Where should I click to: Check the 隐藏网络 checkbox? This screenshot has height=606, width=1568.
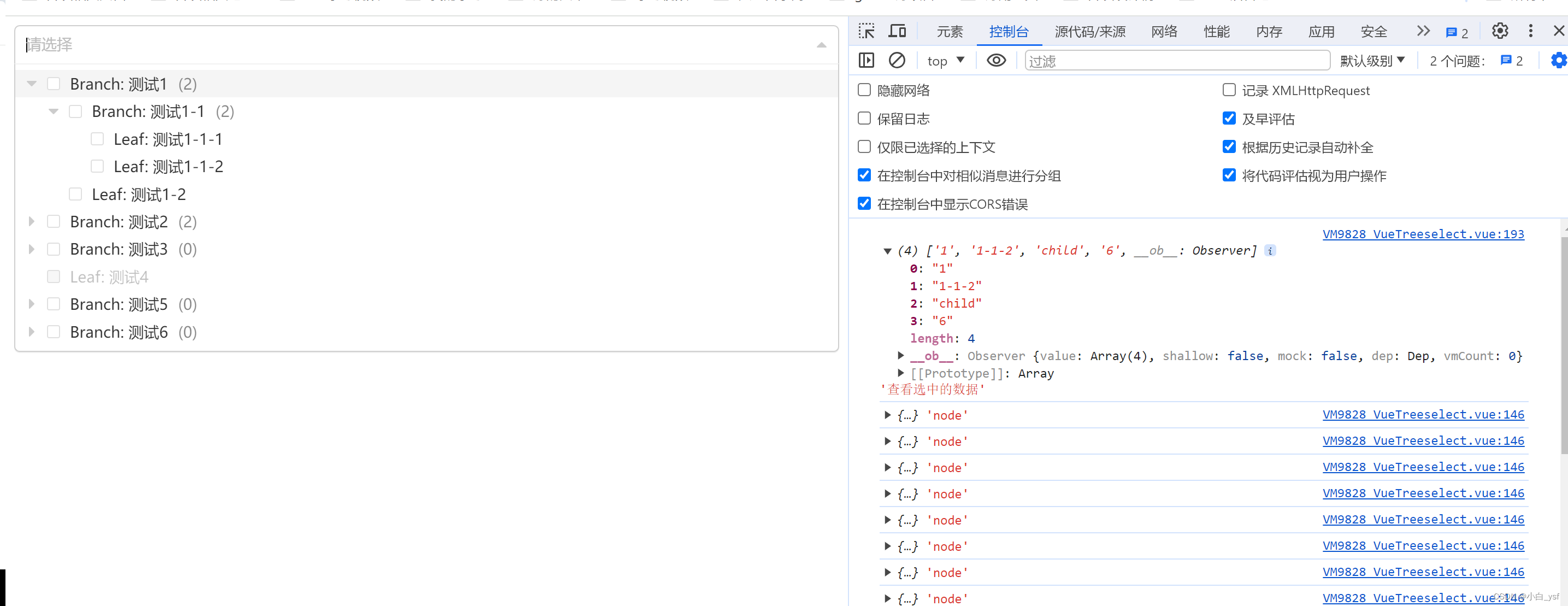(864, 90)
